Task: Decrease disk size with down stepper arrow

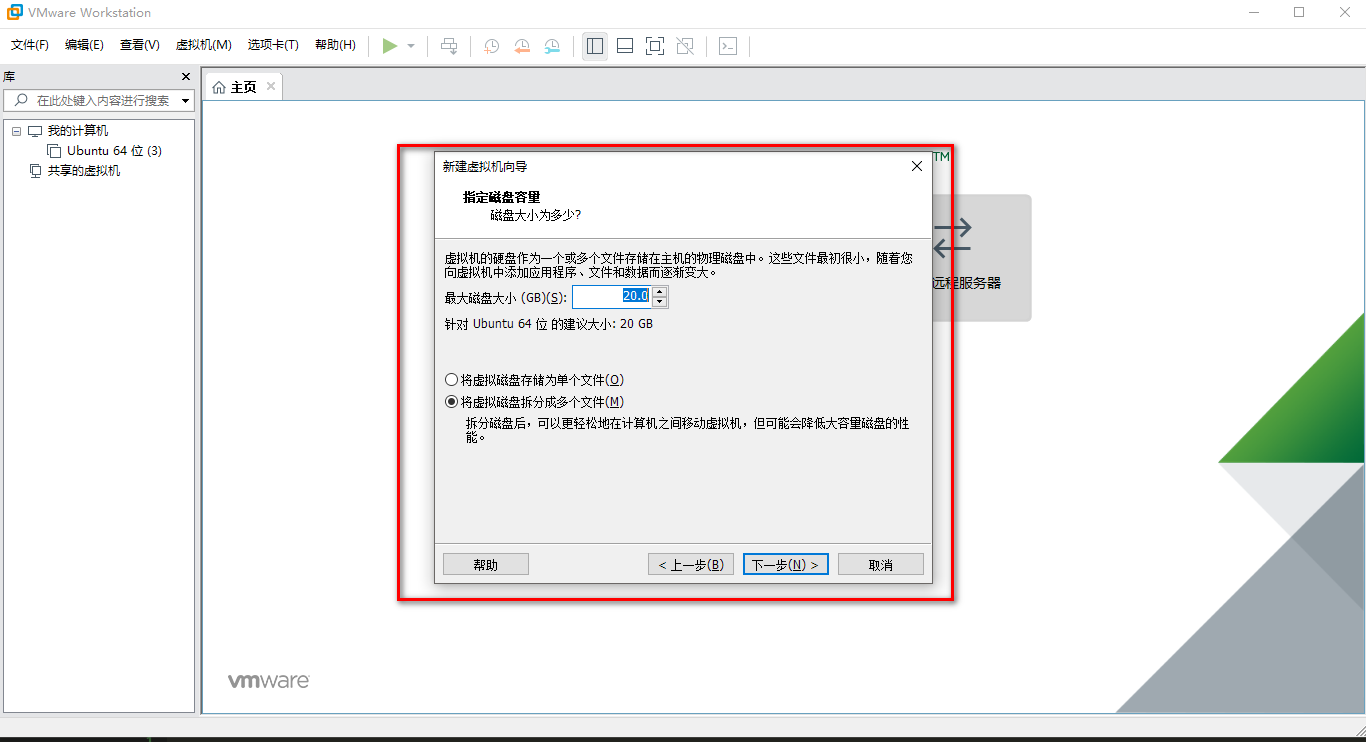Action: (x=659, y=302)
